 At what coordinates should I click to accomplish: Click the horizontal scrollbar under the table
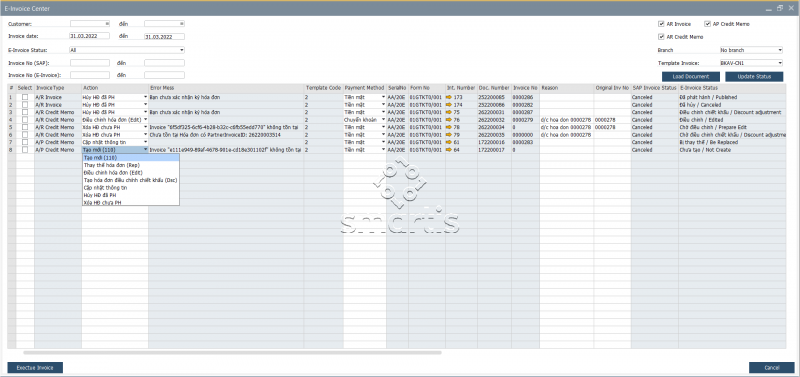coord(232,353)
